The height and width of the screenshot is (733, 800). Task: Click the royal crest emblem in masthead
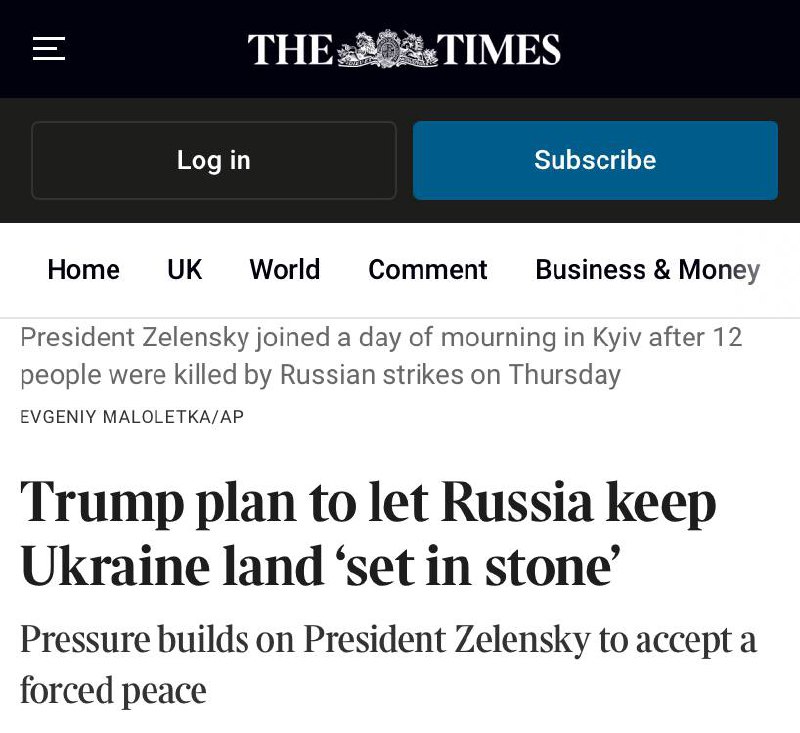tap(385, 49)
